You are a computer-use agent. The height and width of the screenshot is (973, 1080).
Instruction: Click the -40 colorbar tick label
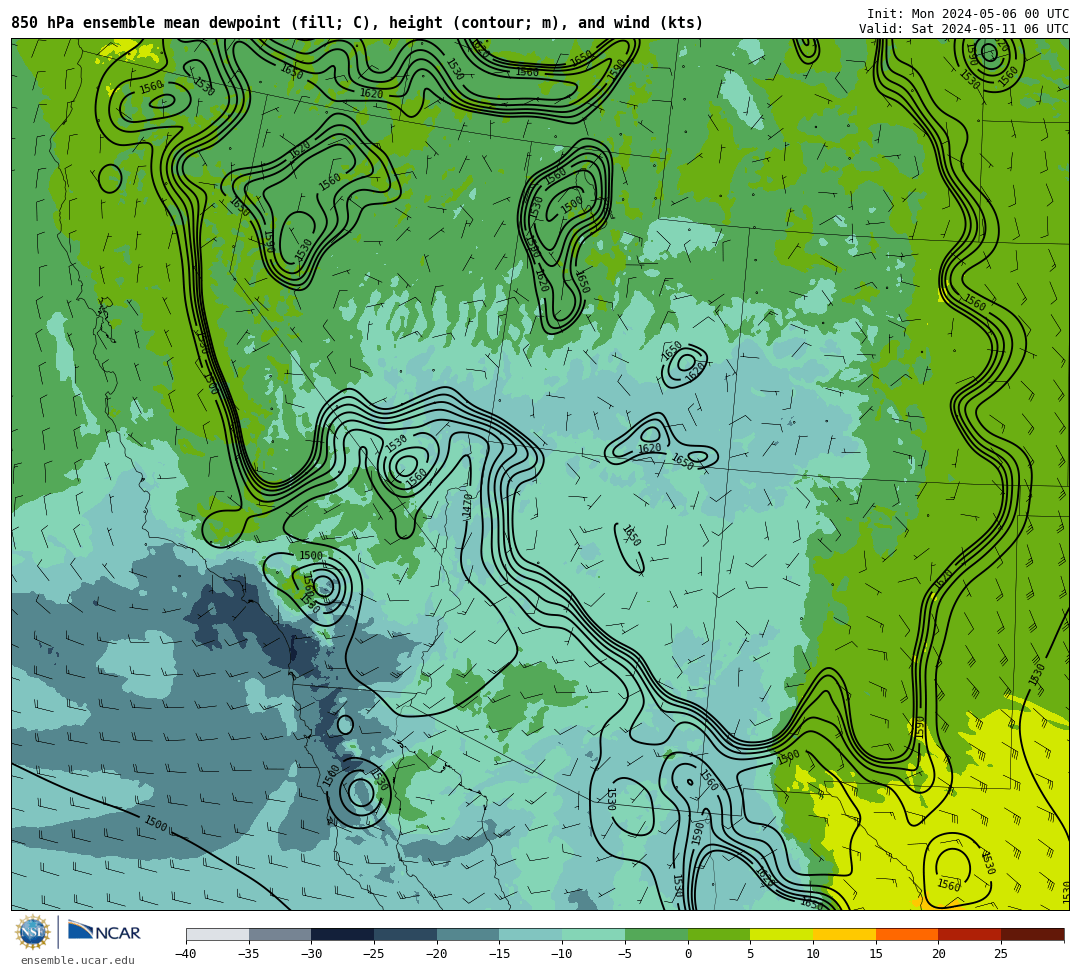coord(185,954)
